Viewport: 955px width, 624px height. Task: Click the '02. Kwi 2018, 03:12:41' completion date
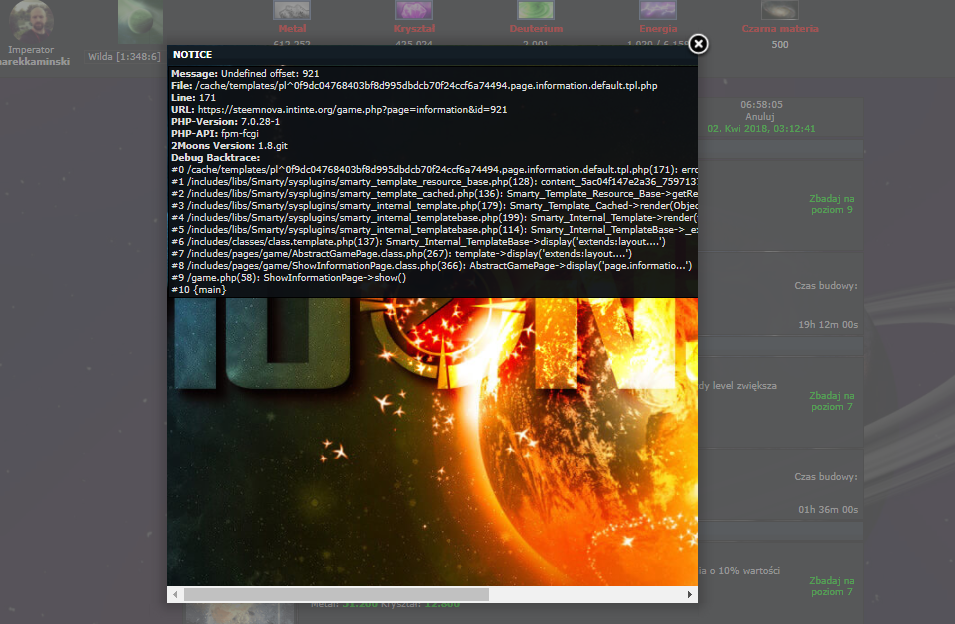(x=761, y=128)
